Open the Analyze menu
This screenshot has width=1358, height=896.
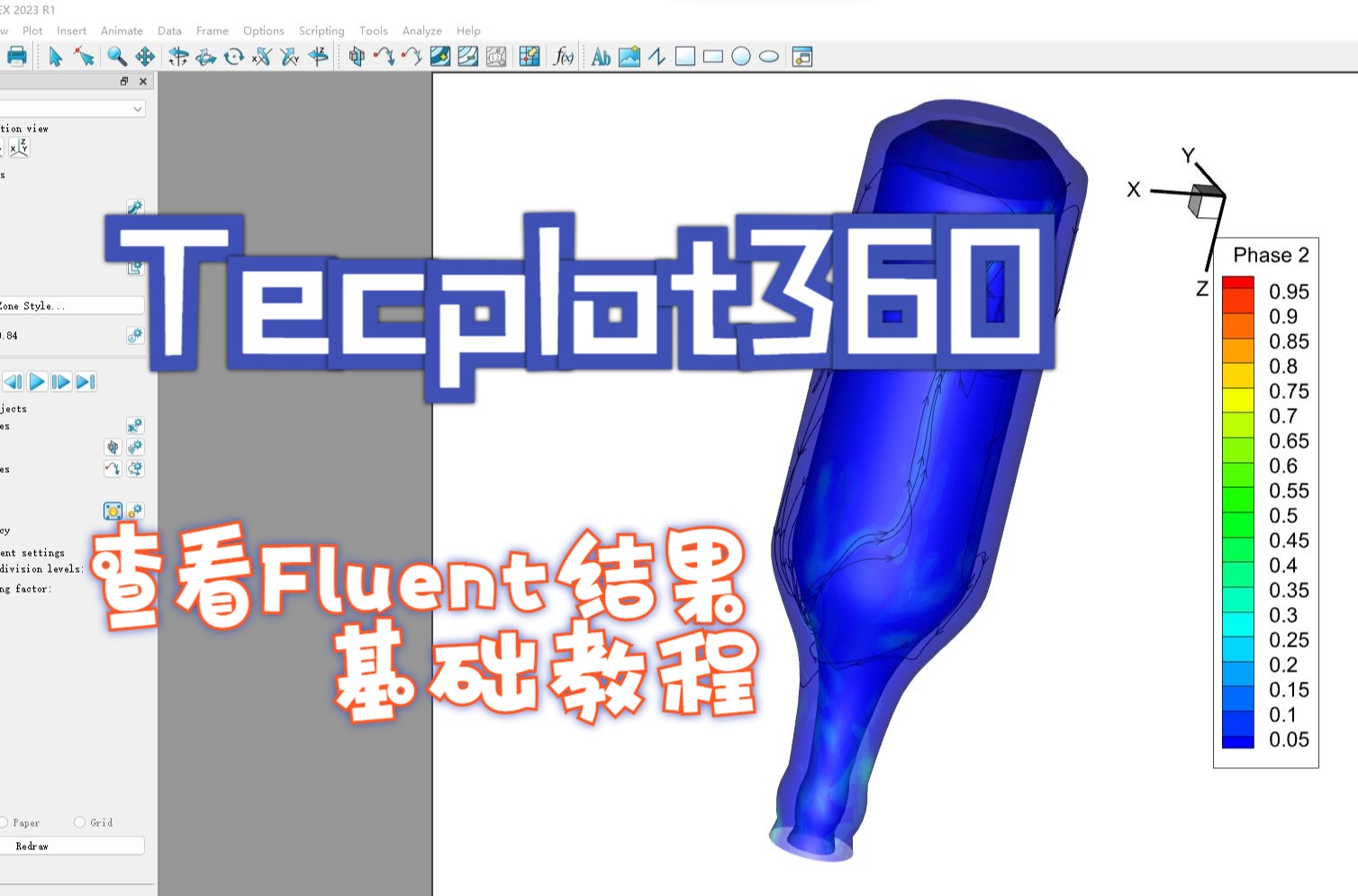click(422, 31)
